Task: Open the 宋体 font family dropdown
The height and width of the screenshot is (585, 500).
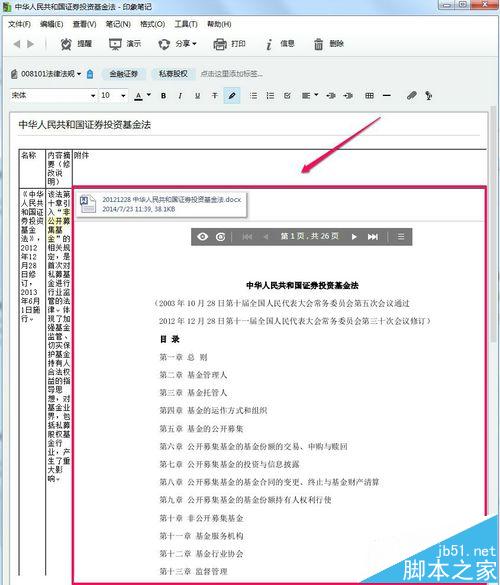Action: coord(53,96)
